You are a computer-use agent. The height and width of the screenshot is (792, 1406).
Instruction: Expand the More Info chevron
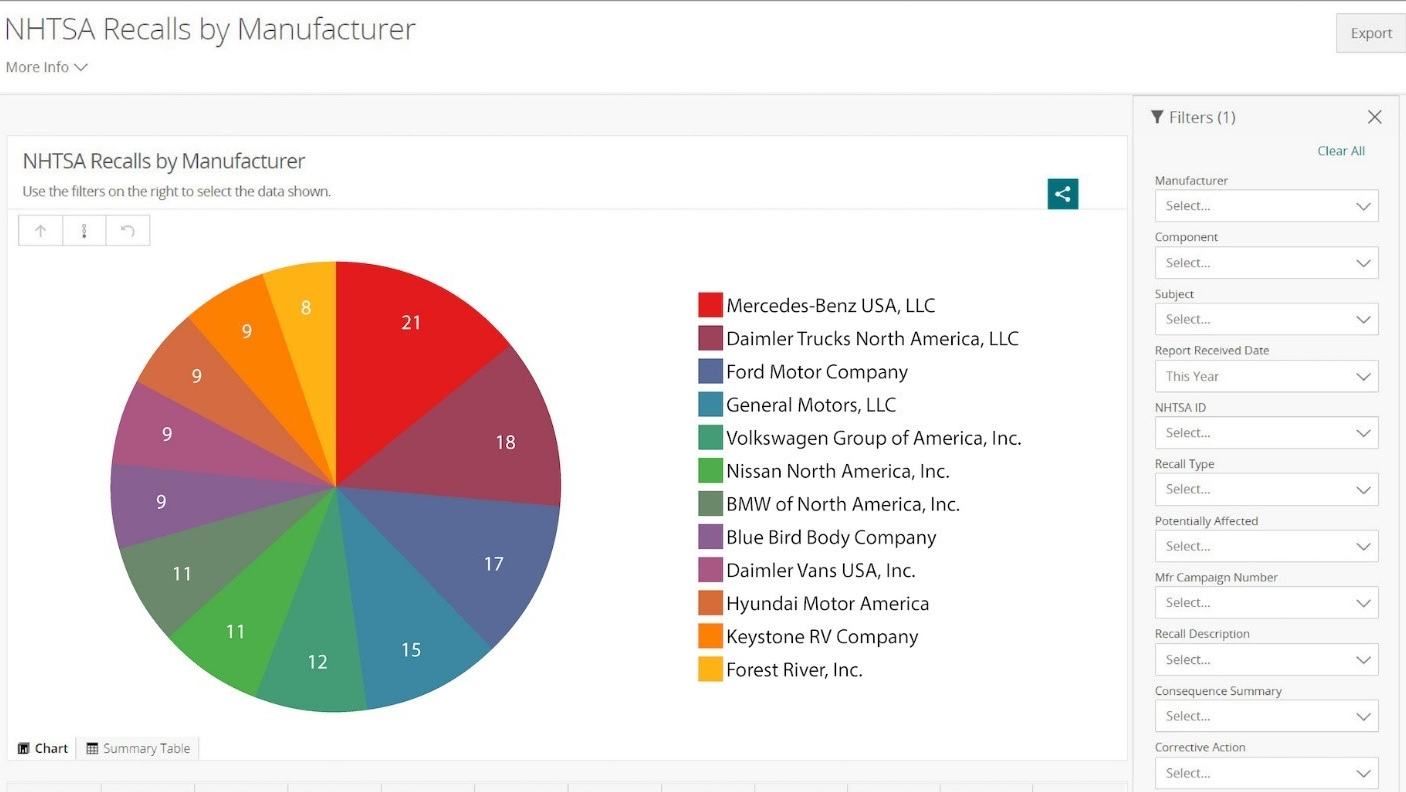coord(81,67)
